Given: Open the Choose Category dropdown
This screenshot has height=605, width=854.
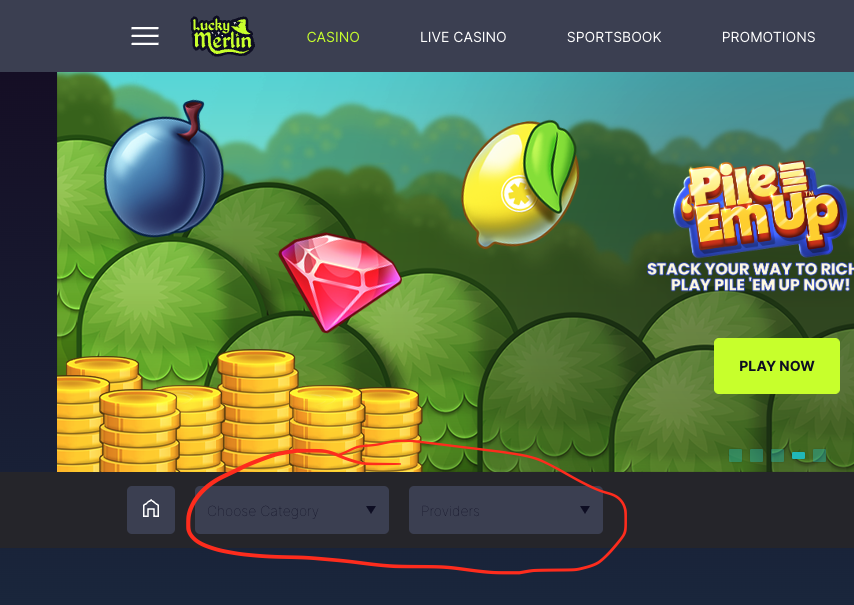Looking at the screenshot, I should click(x=292, y=510).
